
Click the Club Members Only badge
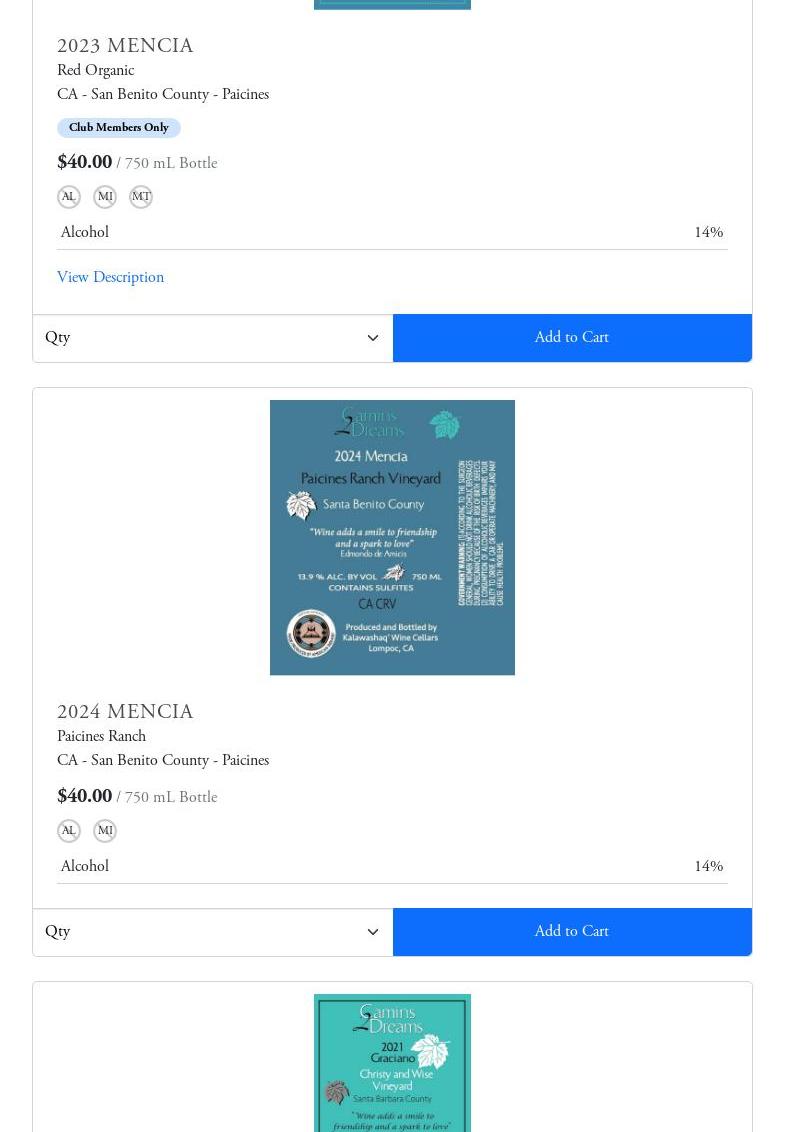coord(118,128)
